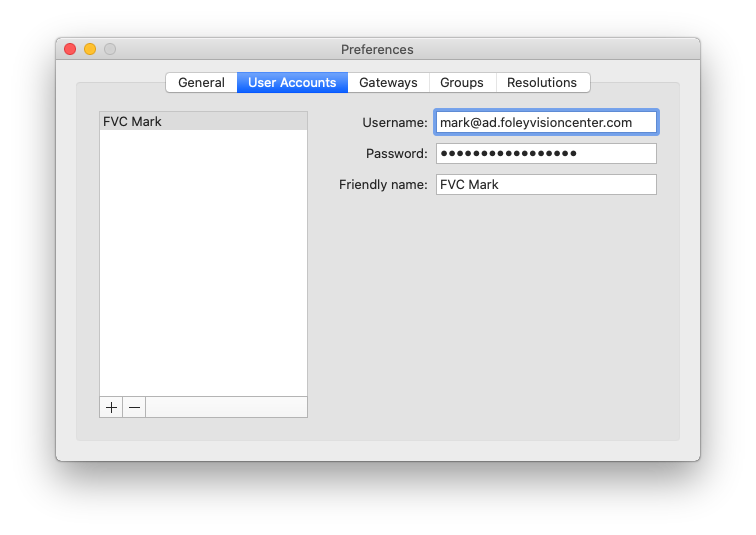Viewport: 756px width, 535px height.
Task: Click the Preferences window title
Action: click(377, 49)
